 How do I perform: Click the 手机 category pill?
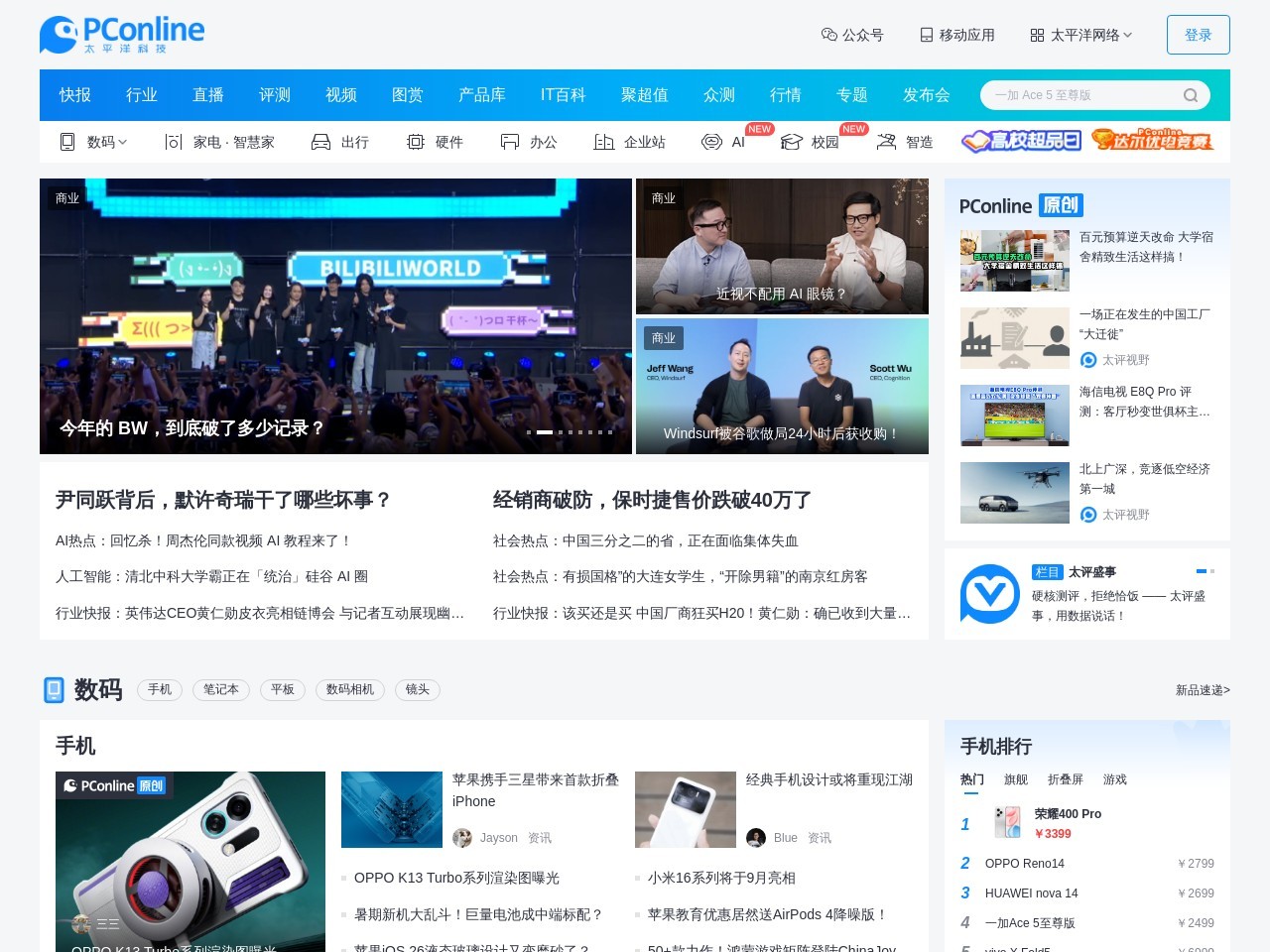160,689
